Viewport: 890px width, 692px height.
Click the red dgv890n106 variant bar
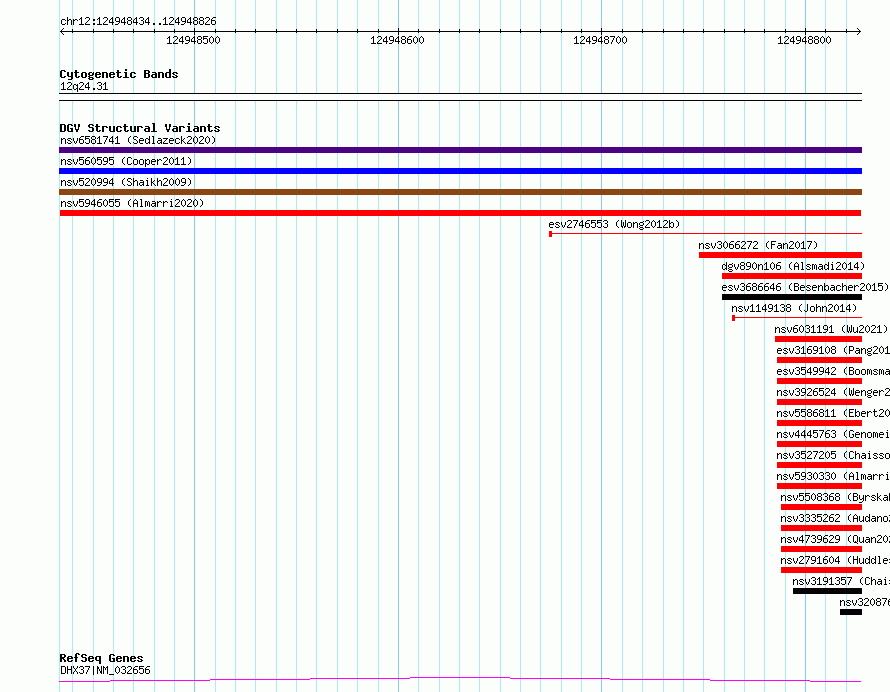[x=792, y=276]
